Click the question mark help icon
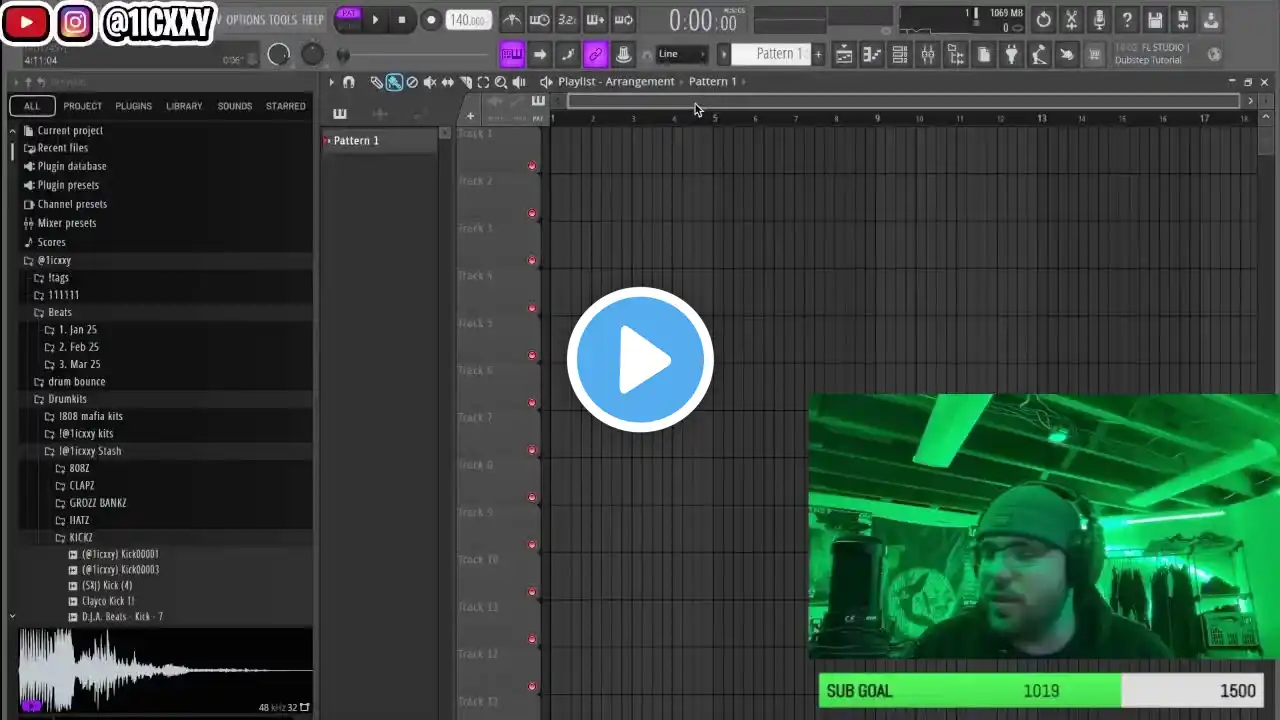Screen dimensions: 1280x720 (1127, 19)
